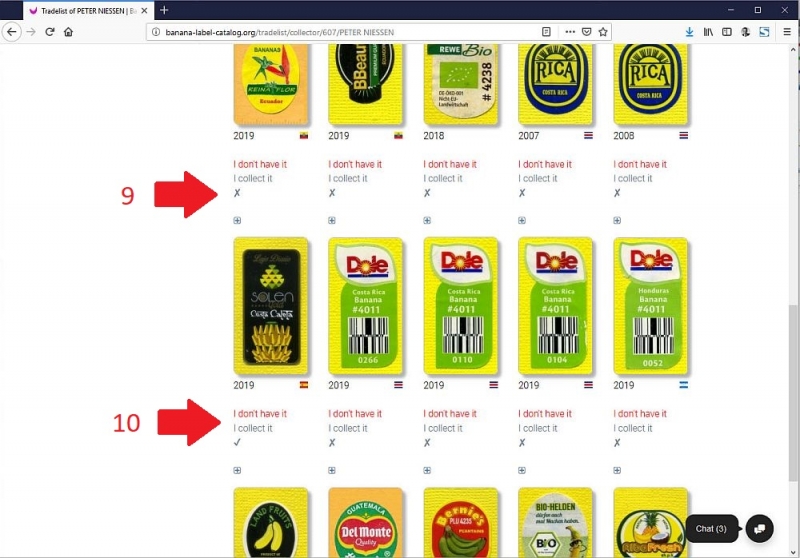The width and height of the screenshot is (800, 558).
Task: Toggle the check mark under Solen label
Action: pyautogui.click(x=237, y=442)
